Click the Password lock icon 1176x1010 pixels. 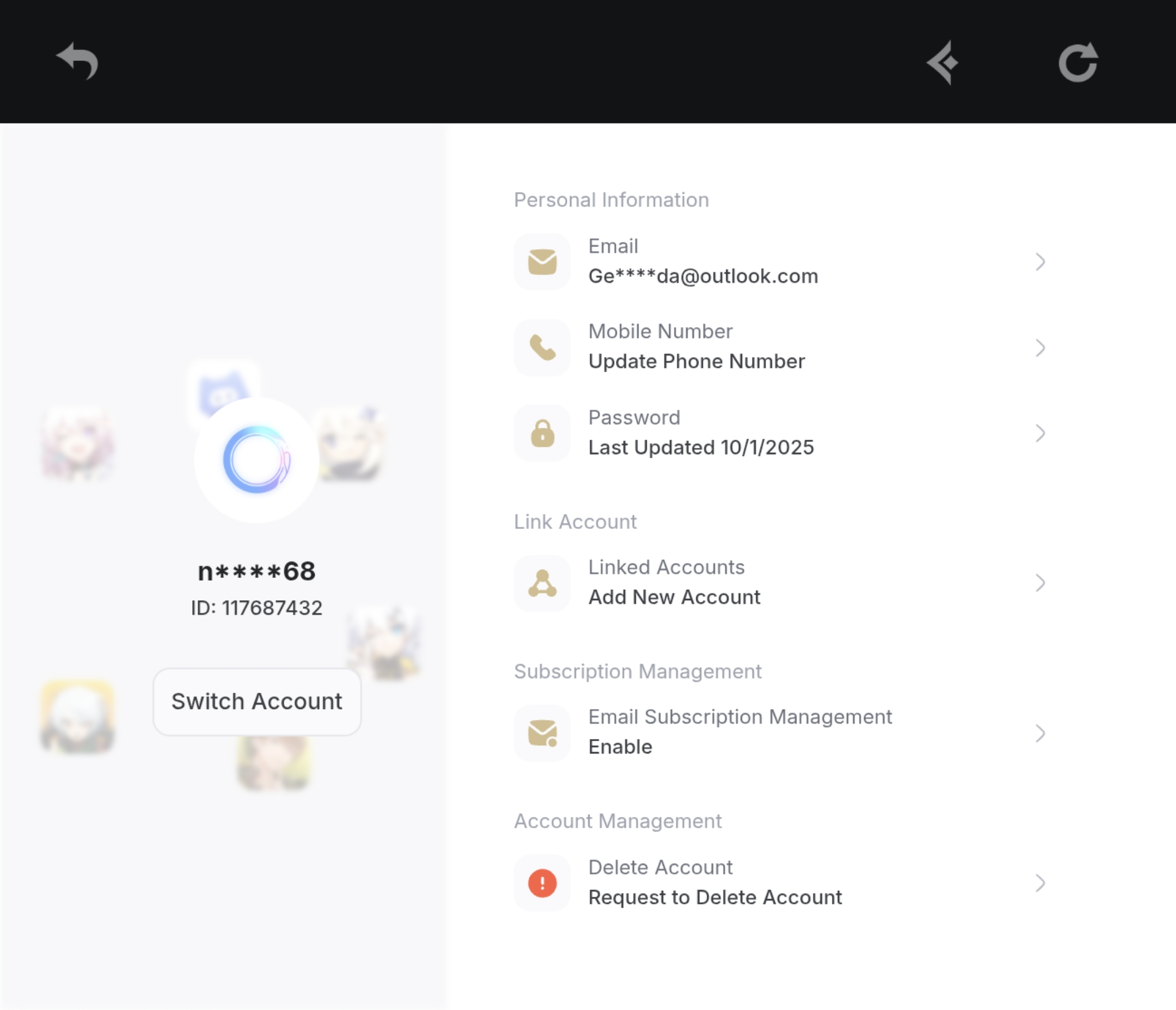[542, 434]
